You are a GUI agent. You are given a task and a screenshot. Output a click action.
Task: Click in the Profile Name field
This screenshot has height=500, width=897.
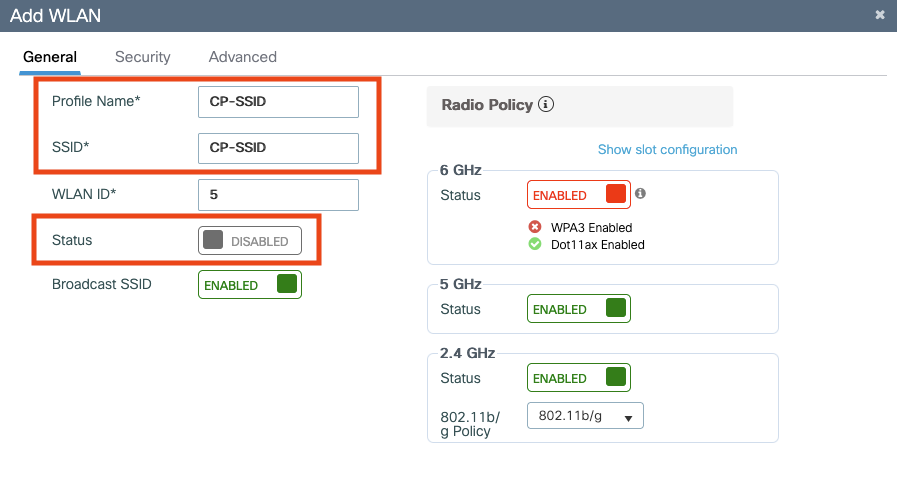click(x=278, y=102)
